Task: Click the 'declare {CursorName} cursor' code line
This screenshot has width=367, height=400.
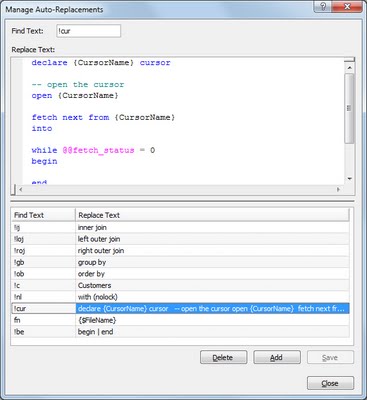Action: (x=101, y=63)
